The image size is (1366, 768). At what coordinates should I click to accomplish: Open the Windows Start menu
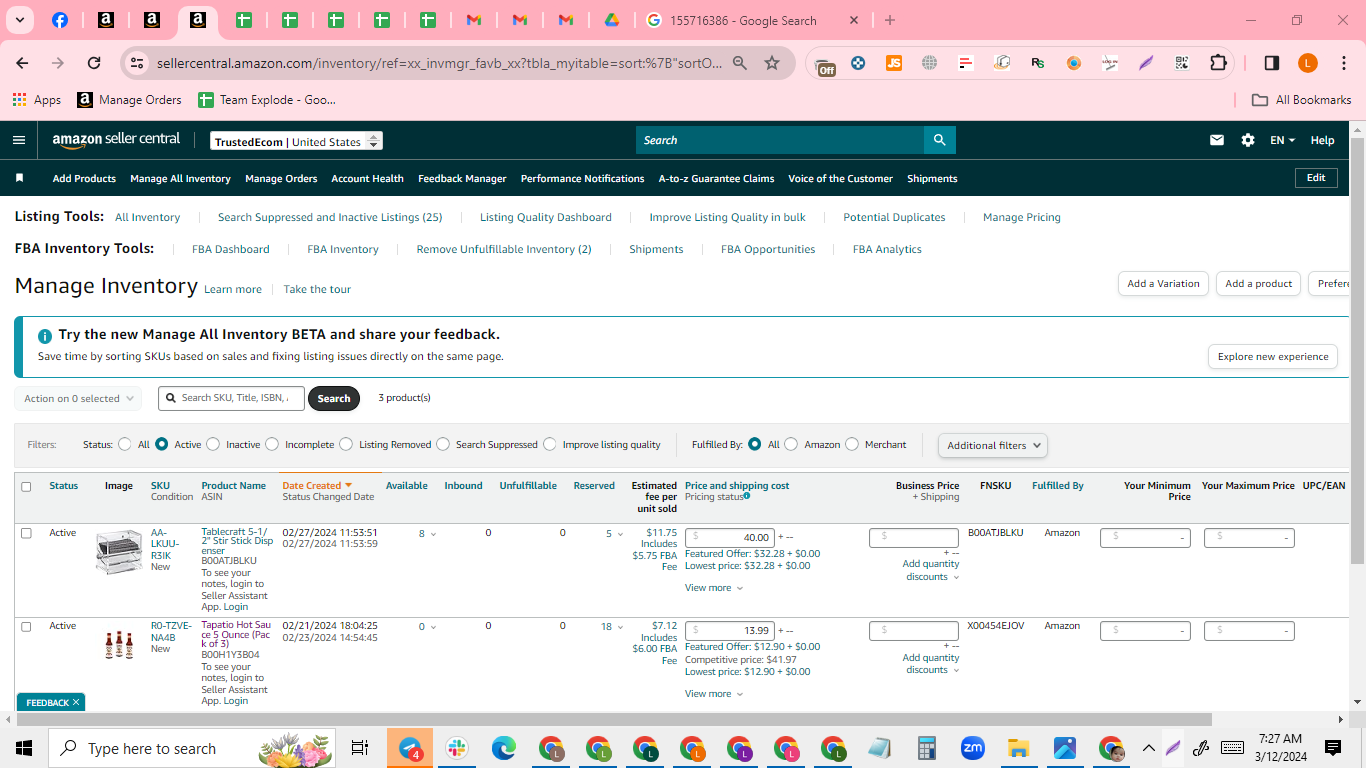coord(24,748)
